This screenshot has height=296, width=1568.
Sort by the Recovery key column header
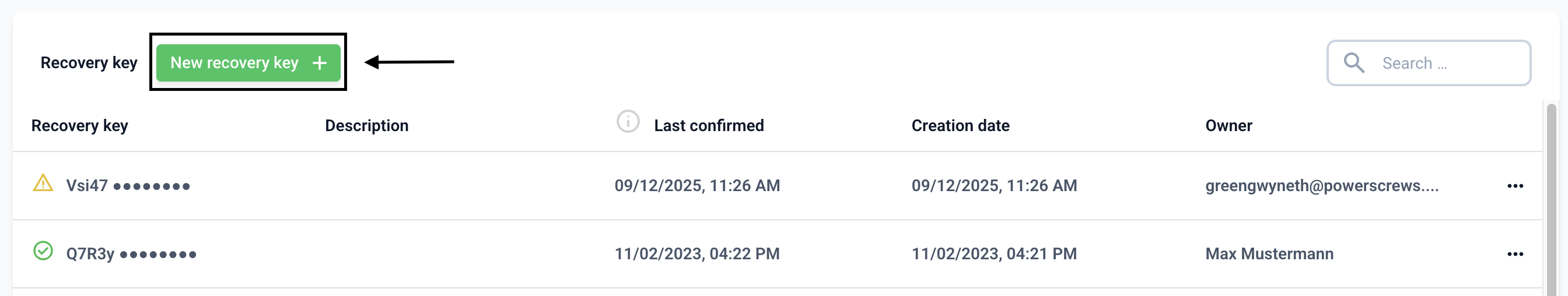tap(80, 126)
